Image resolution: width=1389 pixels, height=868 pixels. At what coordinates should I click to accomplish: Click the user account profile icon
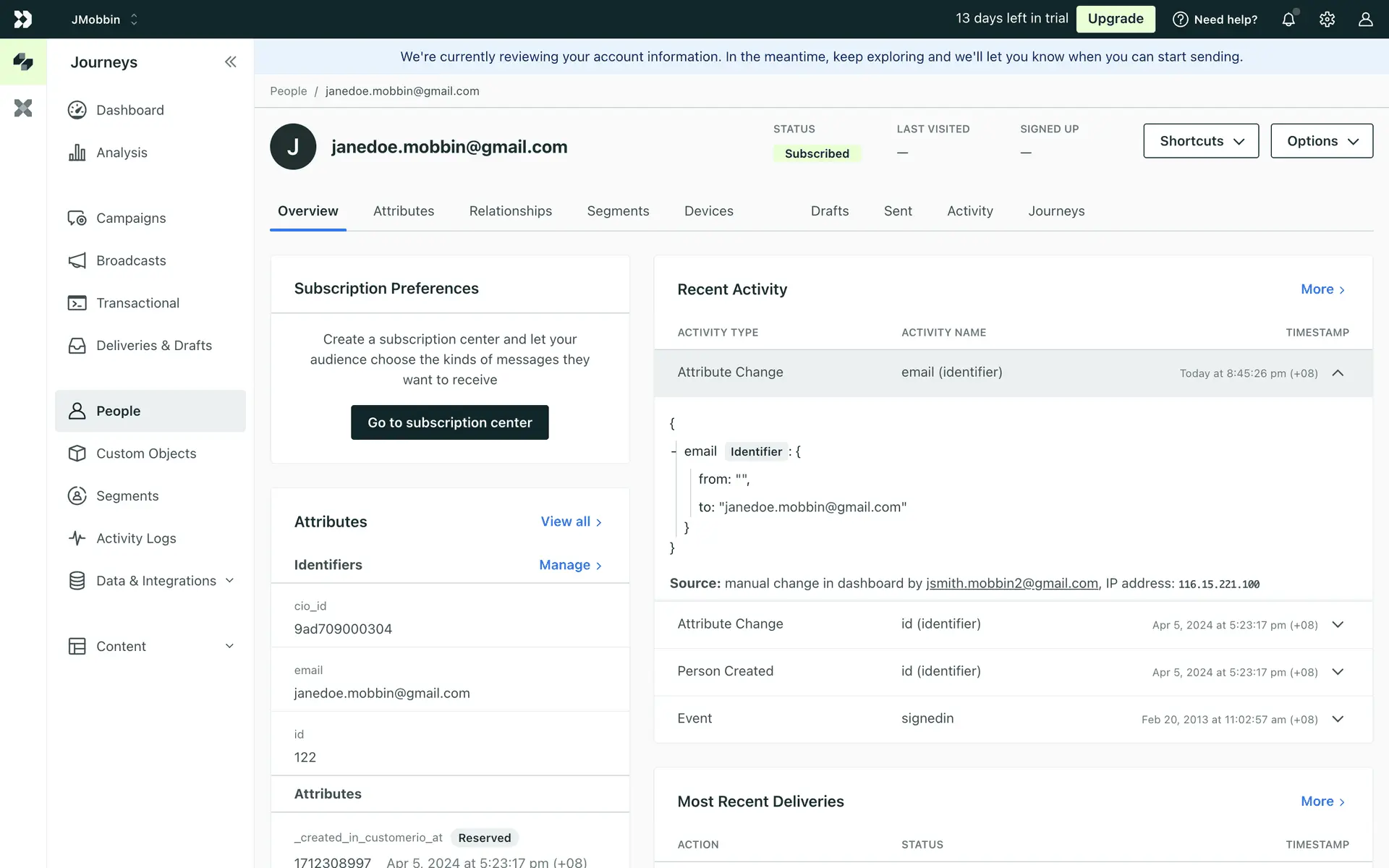[x=1365, y=20]
